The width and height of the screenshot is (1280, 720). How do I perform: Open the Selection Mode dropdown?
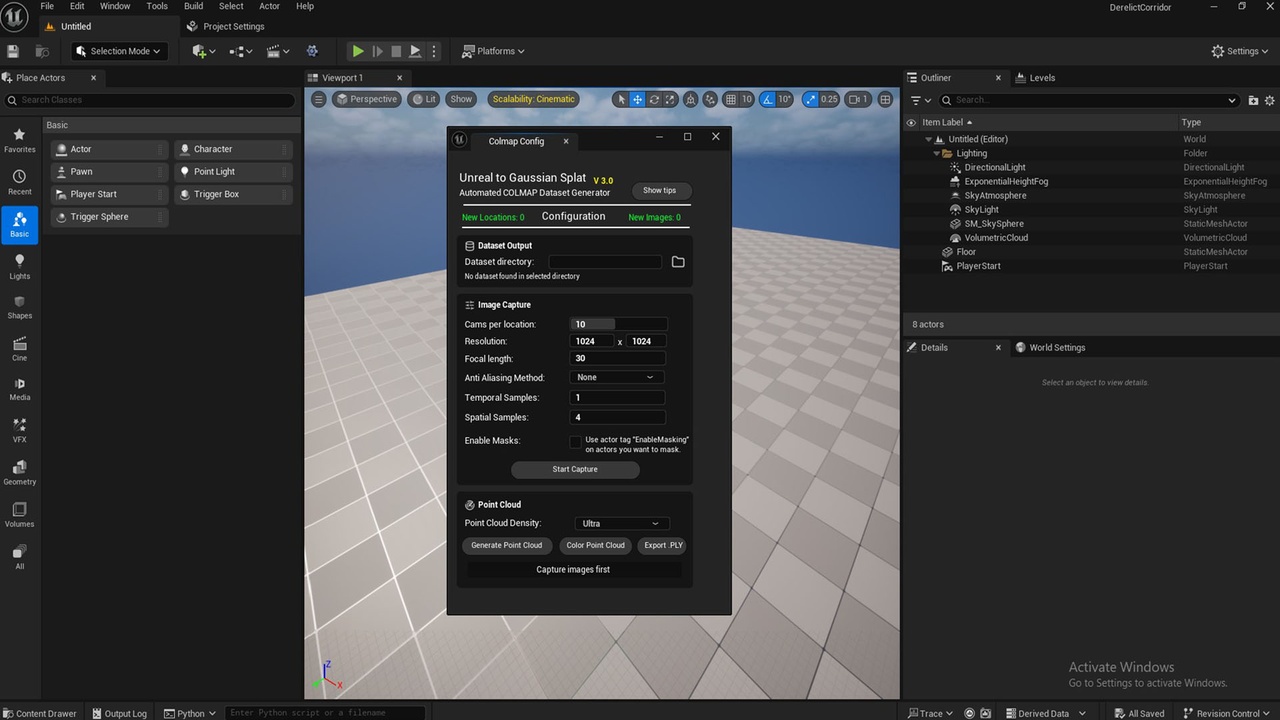coord(119,51)
